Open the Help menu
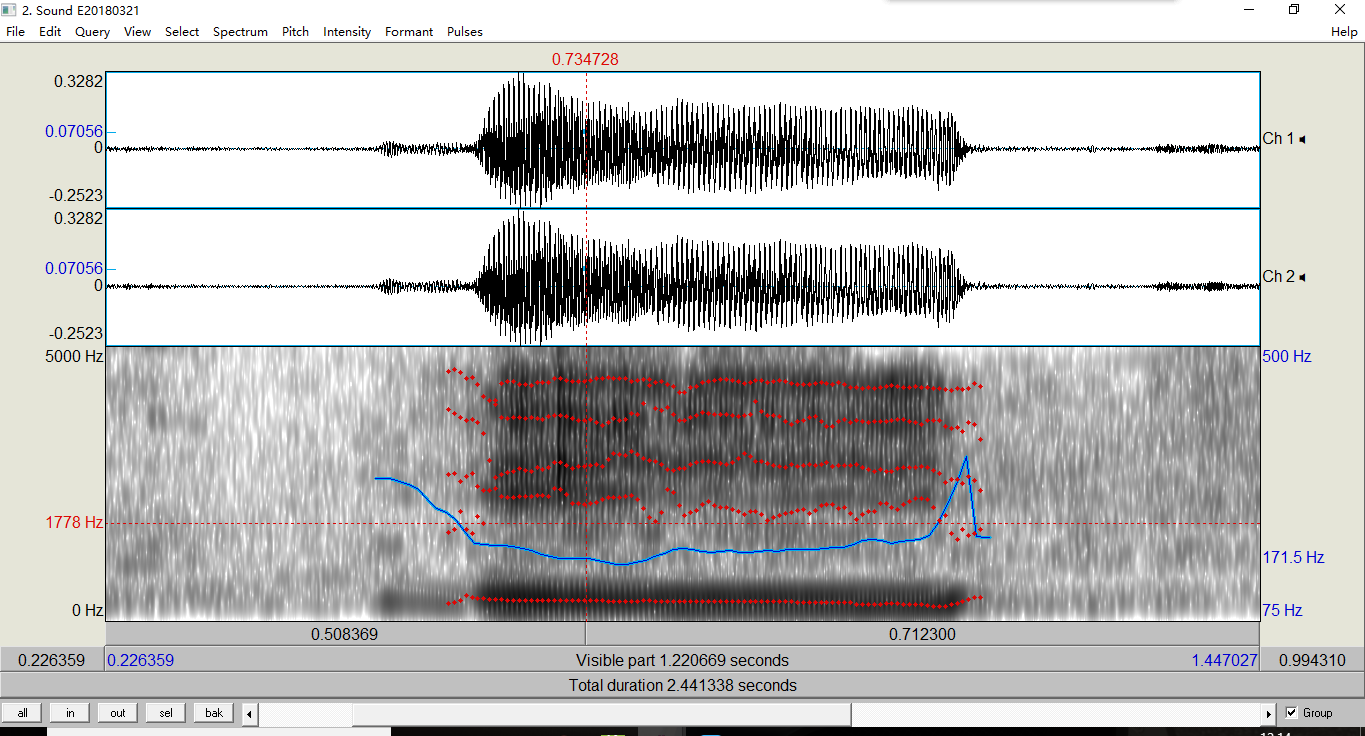This screenshot has height=736, width=1365. (1344, 32)
